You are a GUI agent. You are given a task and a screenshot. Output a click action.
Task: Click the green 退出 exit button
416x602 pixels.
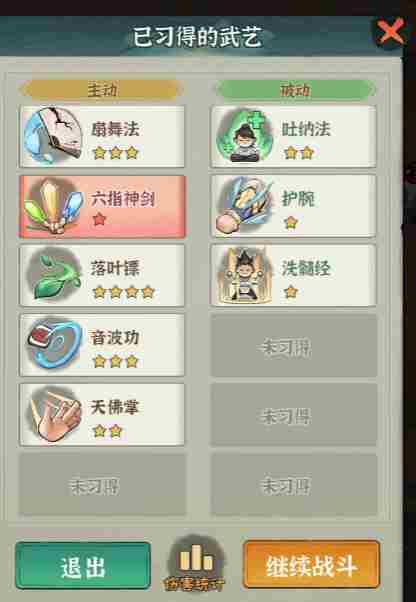(x=83, y=566)
